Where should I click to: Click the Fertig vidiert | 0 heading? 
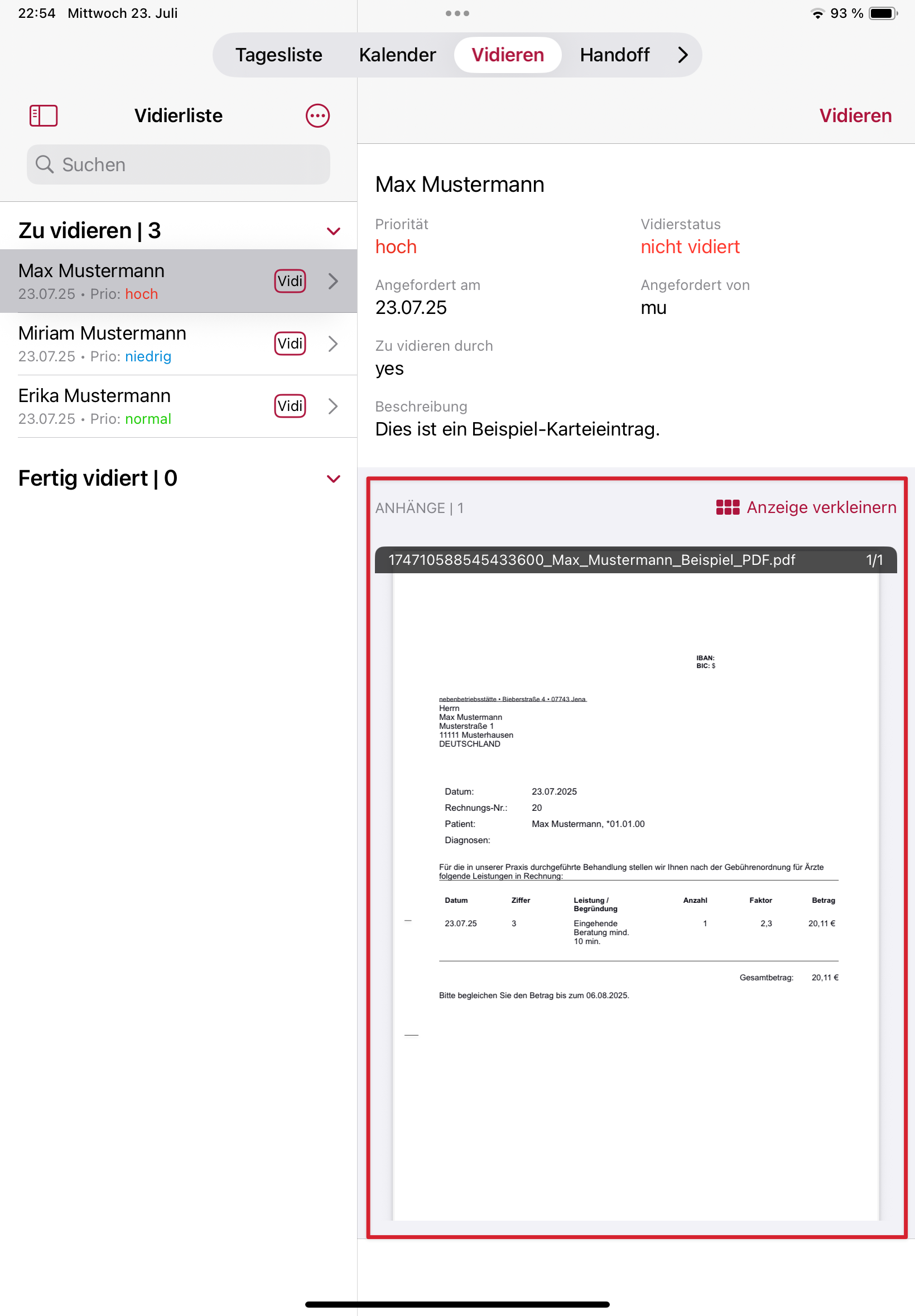coord(98,478)
